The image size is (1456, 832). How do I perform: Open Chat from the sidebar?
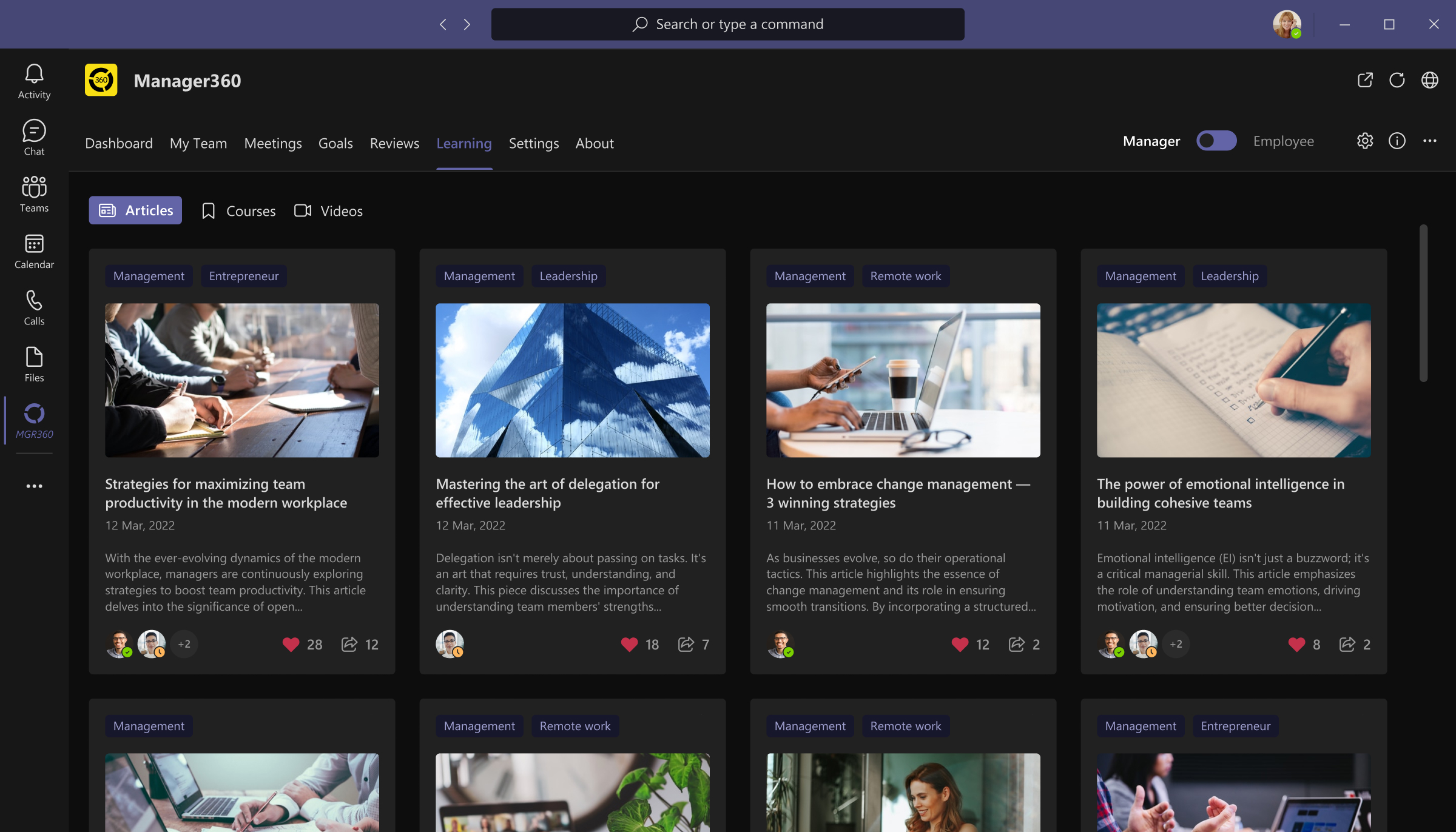pyautogui.click(x=34, y=138)
